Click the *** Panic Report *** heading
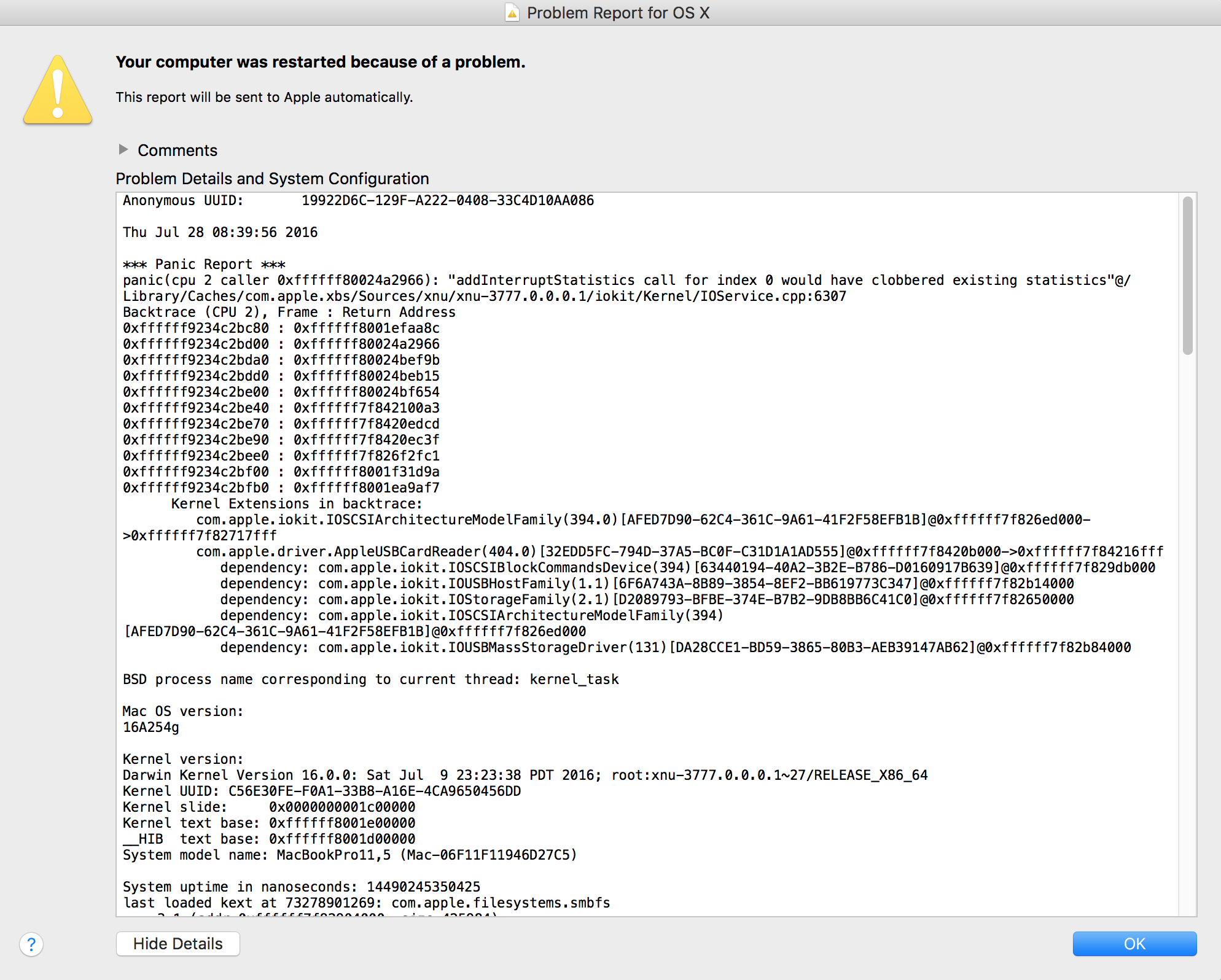Viewport: 1221px width, 980px height. (204, 265)
